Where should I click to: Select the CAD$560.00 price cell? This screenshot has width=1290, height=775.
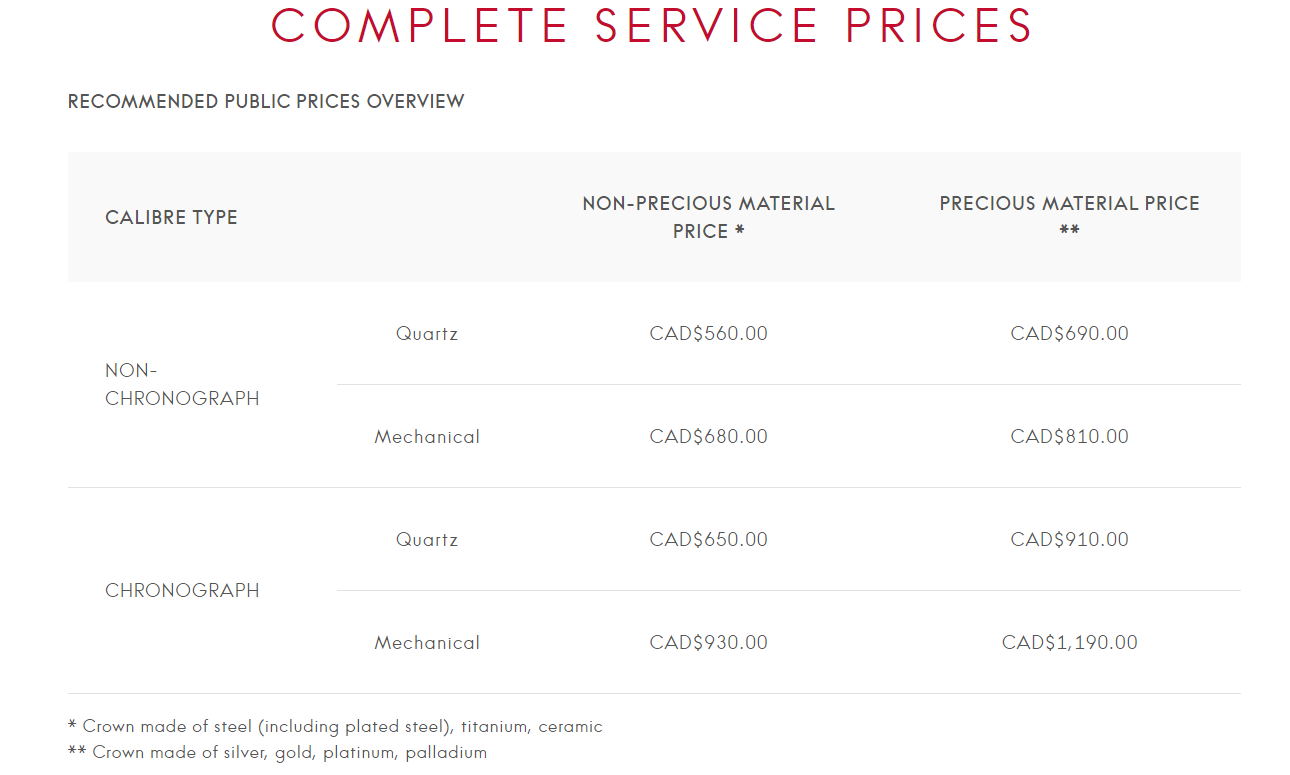(x=708, y=333)
